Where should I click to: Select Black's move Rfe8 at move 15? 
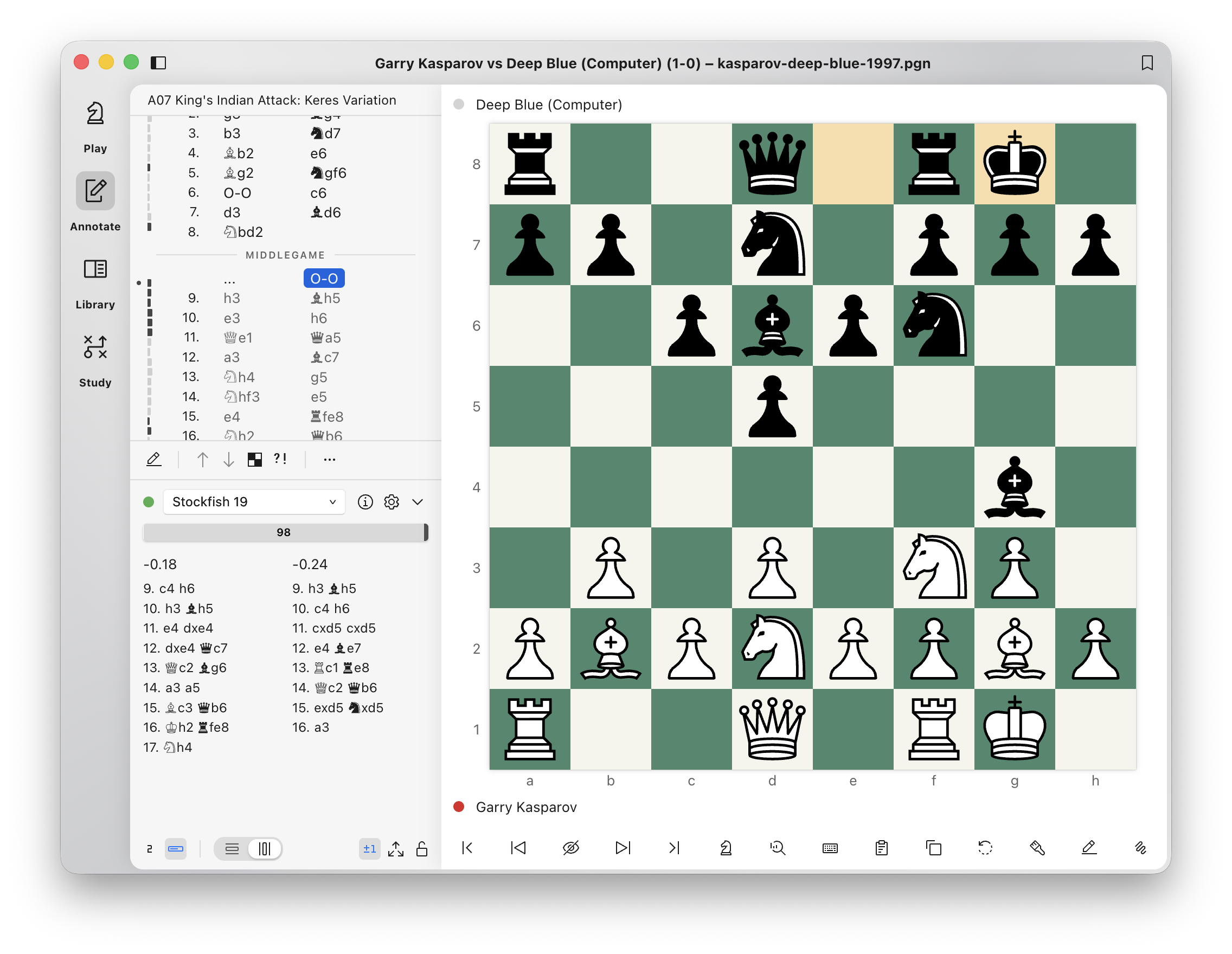coord(327,417)
